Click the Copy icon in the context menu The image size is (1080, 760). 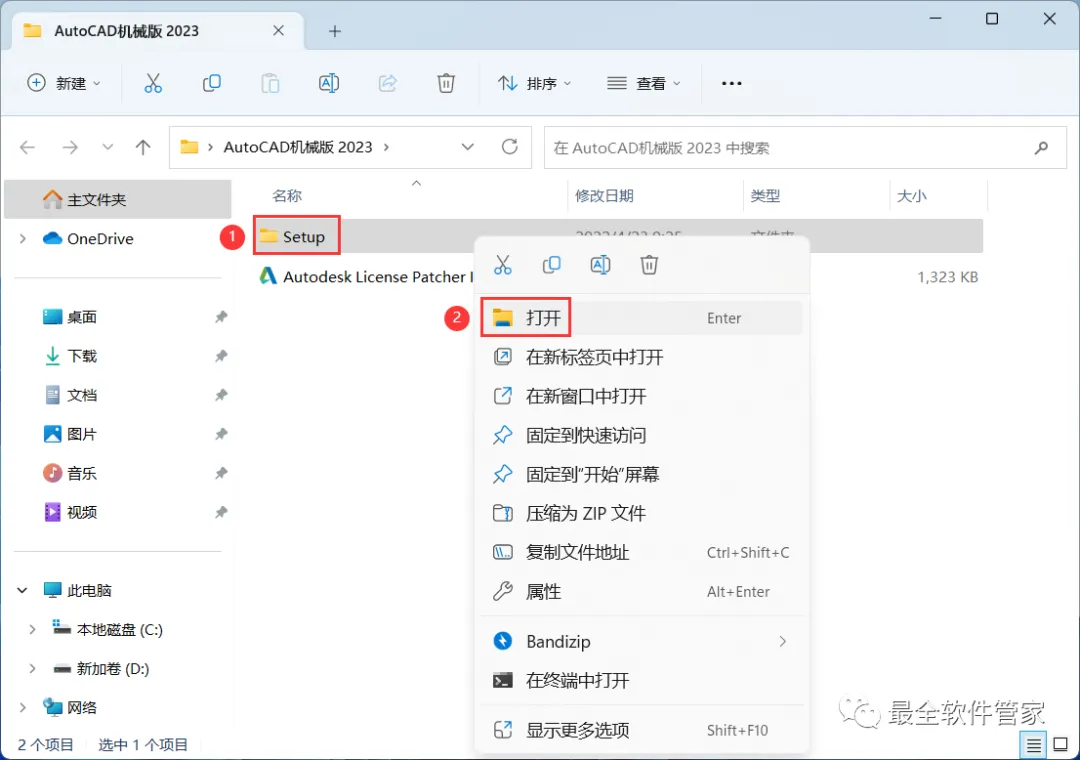point(552,265)
